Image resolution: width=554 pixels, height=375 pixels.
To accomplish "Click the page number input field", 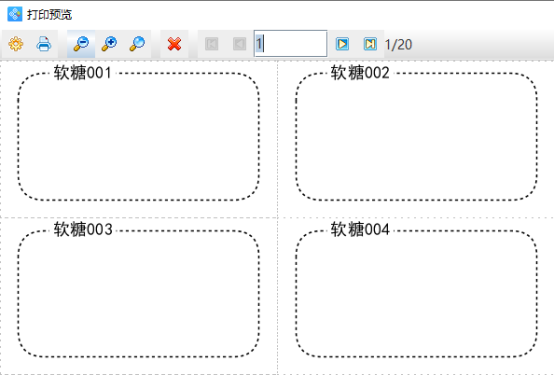I will click(290, 44).
